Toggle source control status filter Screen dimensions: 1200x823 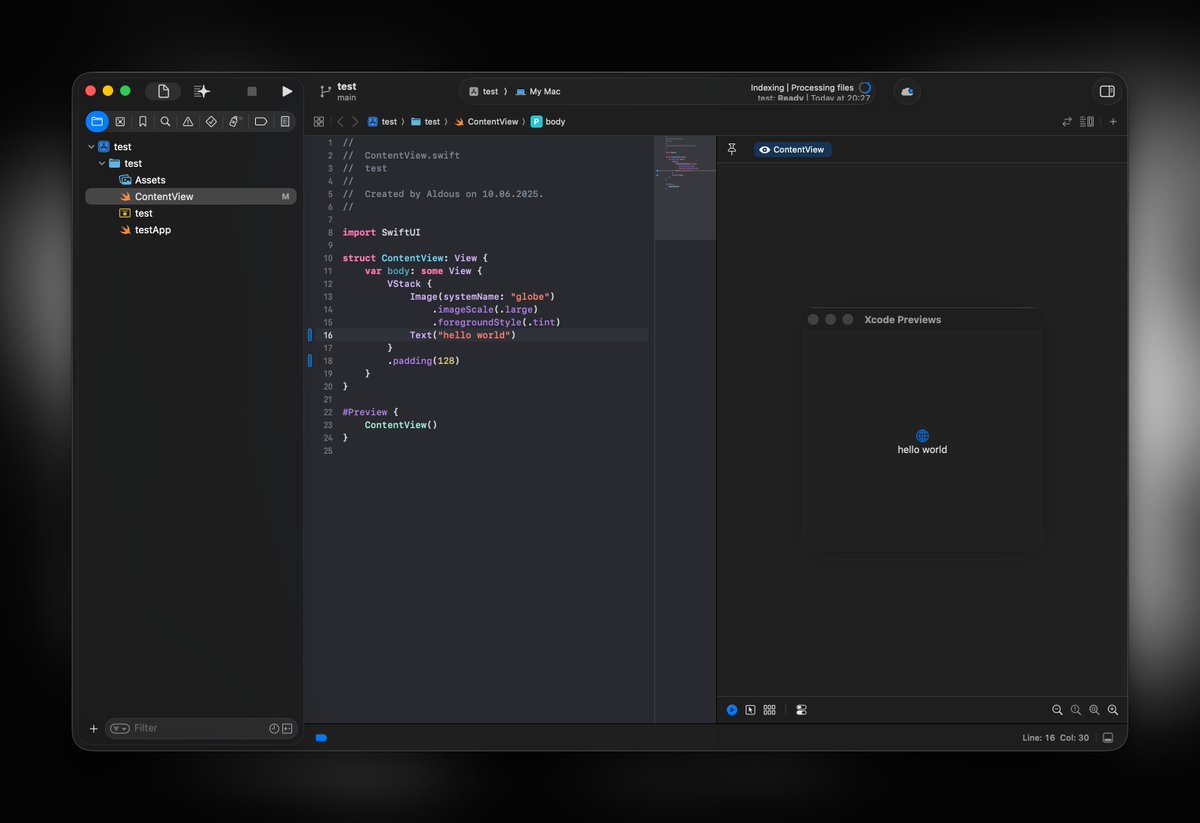pyautogui.click(x=287, y=728)
